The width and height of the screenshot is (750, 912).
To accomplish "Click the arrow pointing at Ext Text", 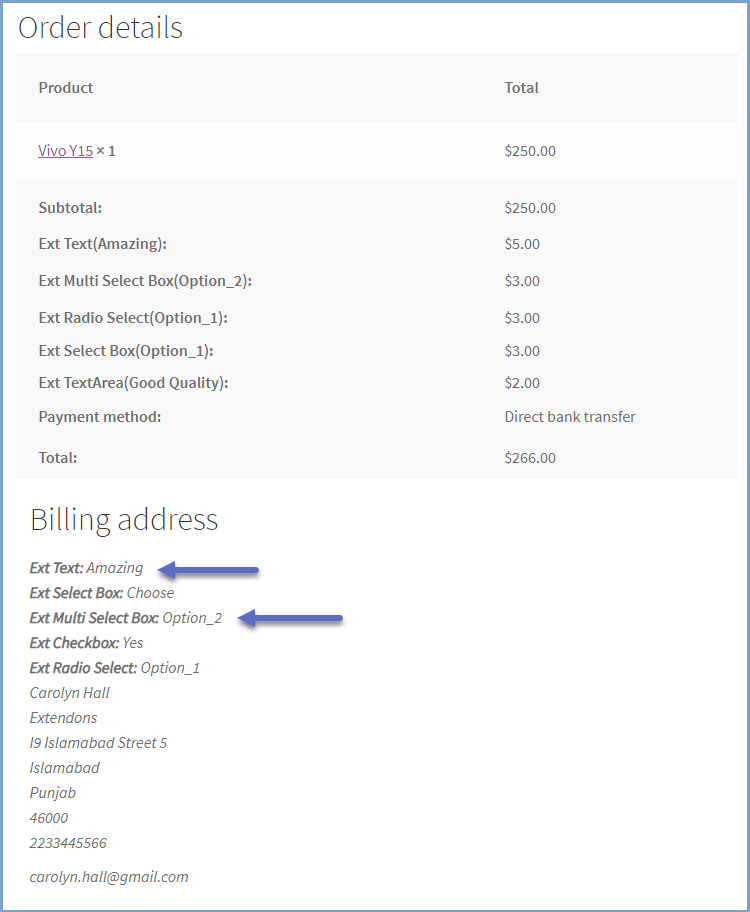I will 210,570.
